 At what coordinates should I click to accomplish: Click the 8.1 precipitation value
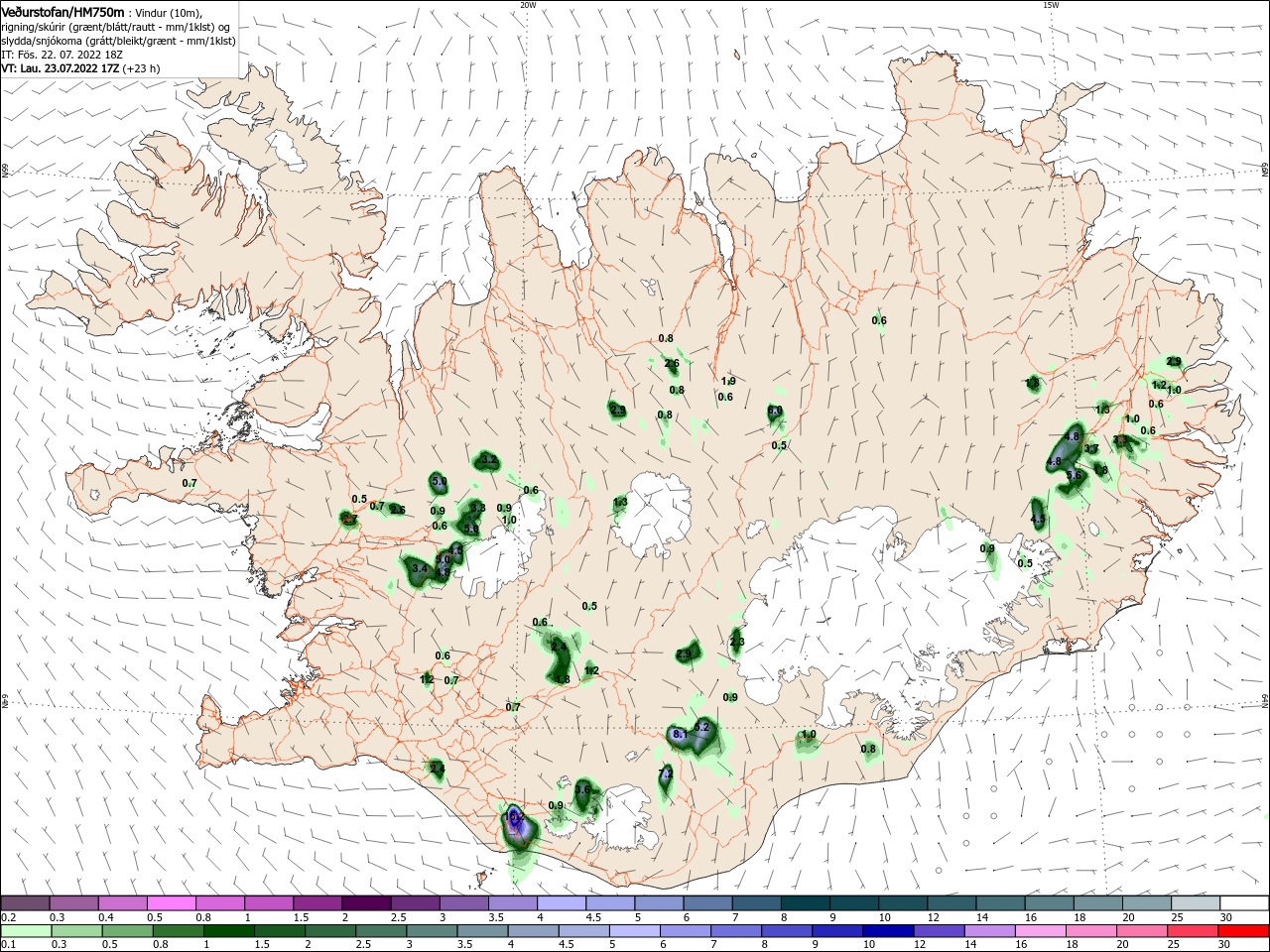click(680, 734)
